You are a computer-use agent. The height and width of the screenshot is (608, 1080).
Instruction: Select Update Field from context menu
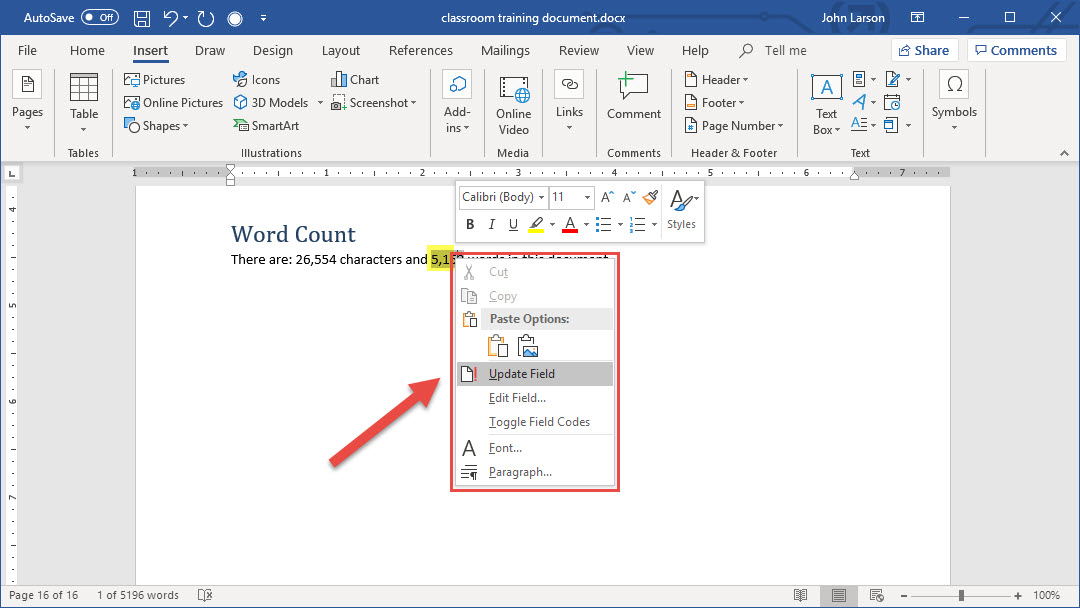(x=521, y=374)
